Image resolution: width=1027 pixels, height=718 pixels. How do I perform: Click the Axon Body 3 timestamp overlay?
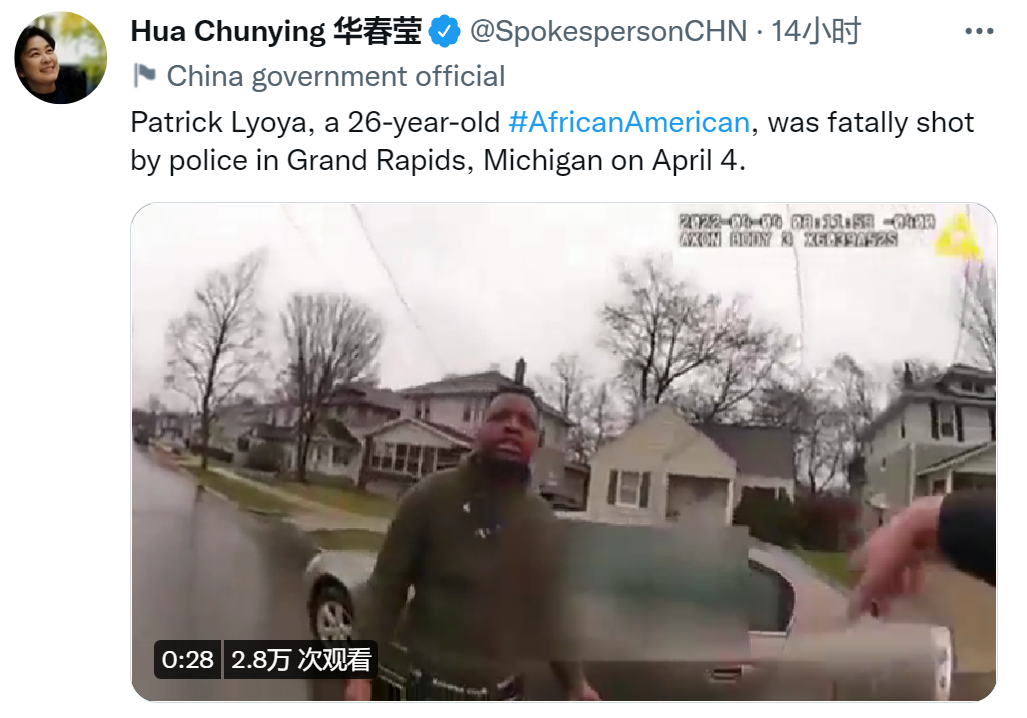pyautogui.click(x=806, y=231)
